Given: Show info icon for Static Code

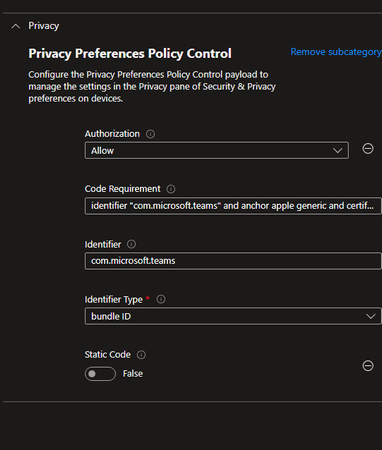Looking at the screenshot, I should pyautogui.click(x=141, y=355).
